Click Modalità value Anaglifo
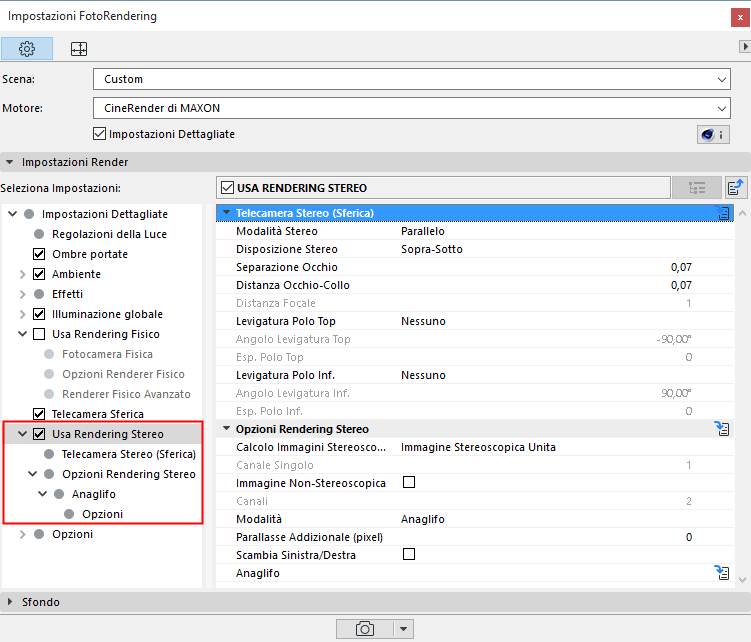The width and height of the screenshot is (751, 642). (x=422, y=519)
